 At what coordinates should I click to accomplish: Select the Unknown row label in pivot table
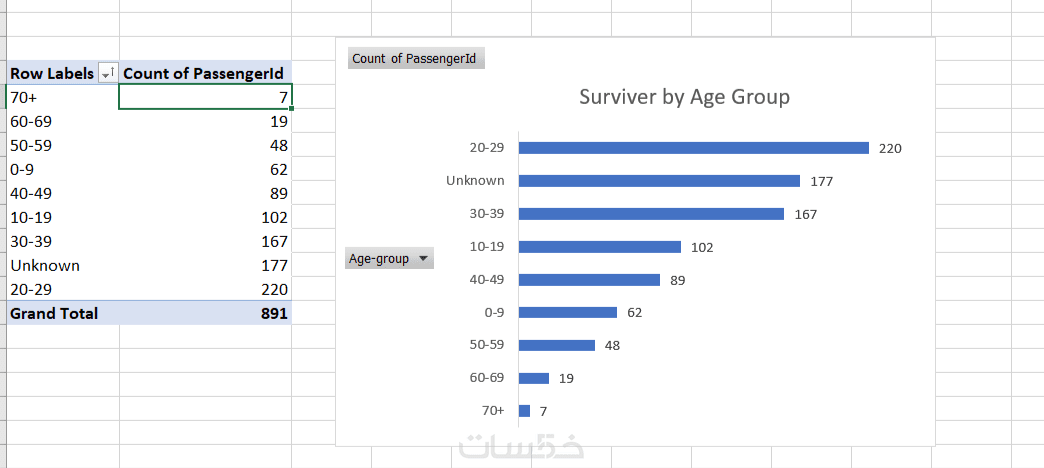coord(45,265)
